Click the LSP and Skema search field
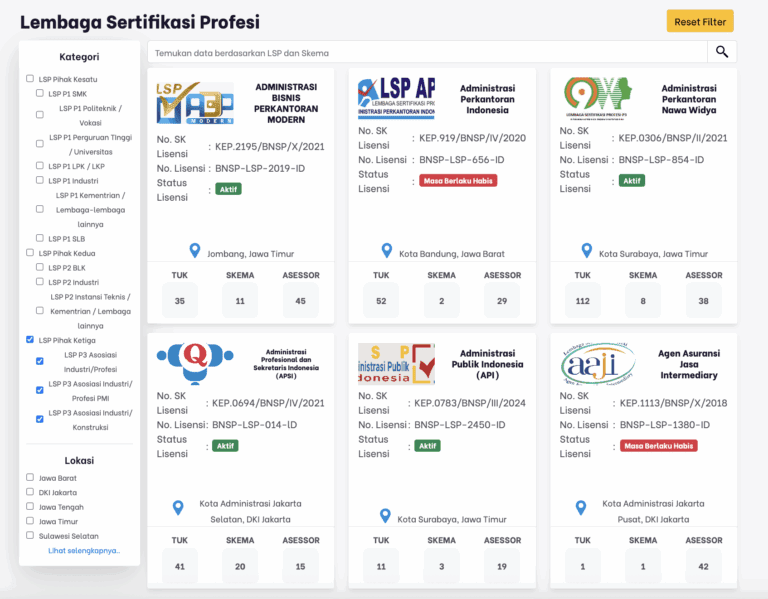The height and width of the screenshot is (599, 768). coord(427,52)
